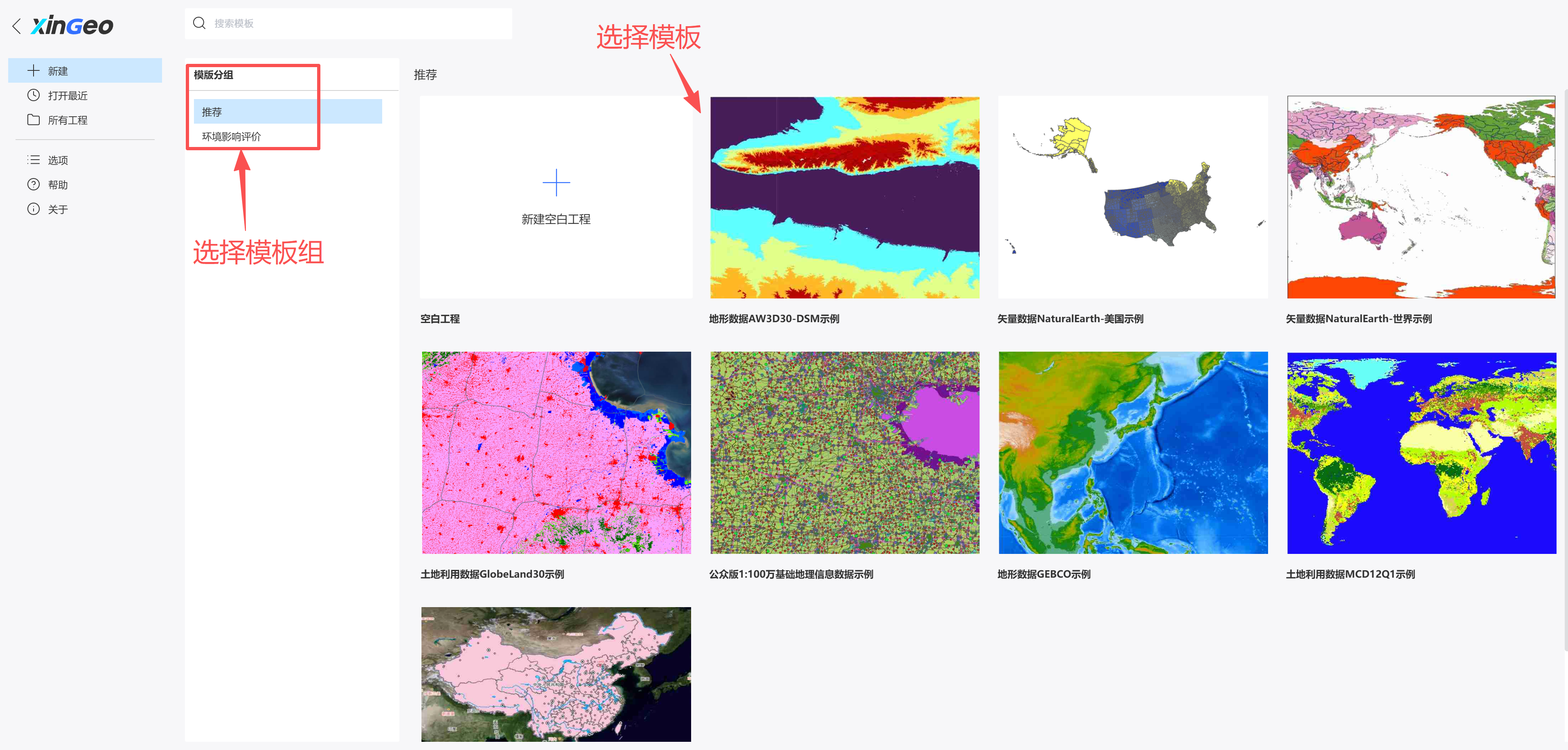Click the folder icon for 所有工程
Viewport: 1568px width, 750px height.
(x=34, y=120)
